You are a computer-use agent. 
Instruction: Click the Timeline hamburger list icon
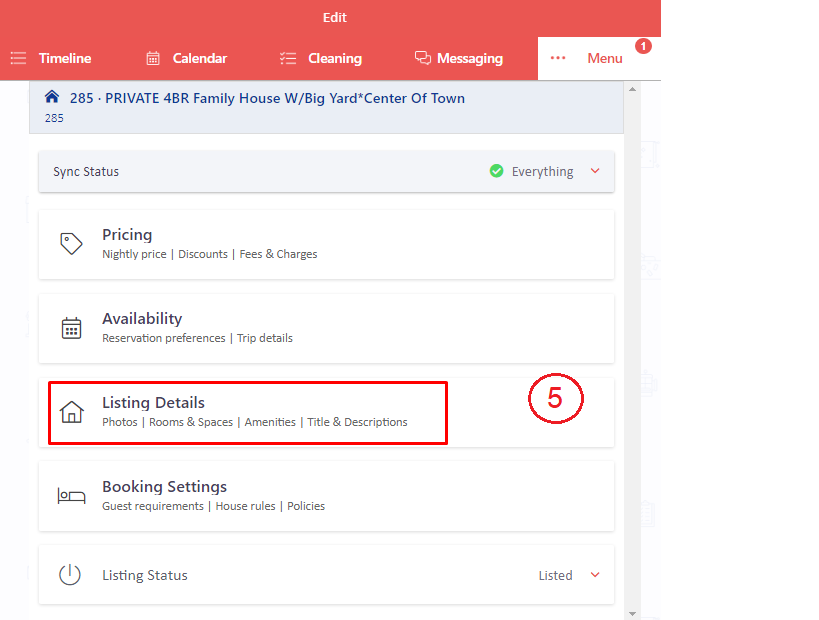(18, 58)
